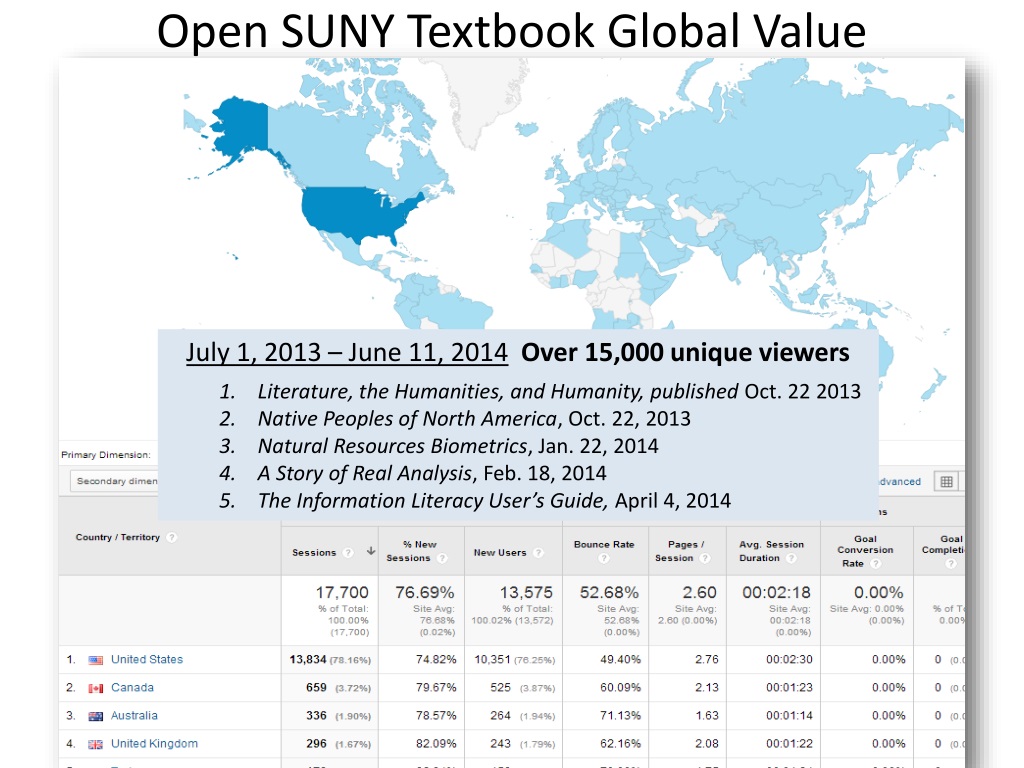Click the average session duration 00:02:18
The image size is (1024, 768).
pos(776,592)
